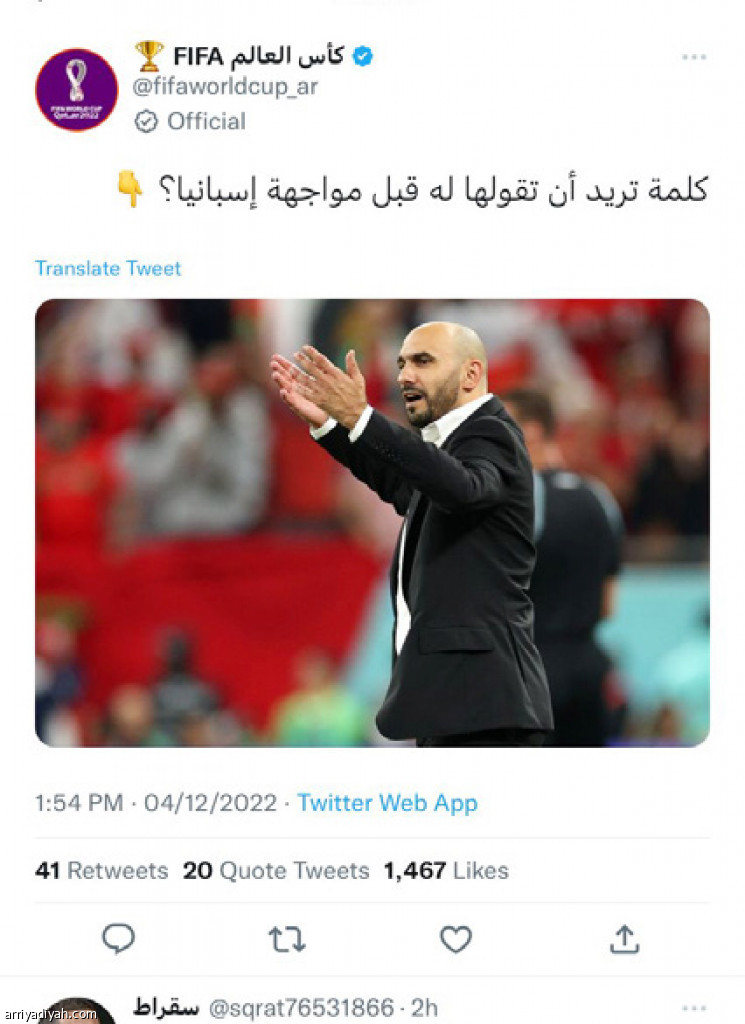Click the FIFA كأس العالم account name

click(258, 57)
